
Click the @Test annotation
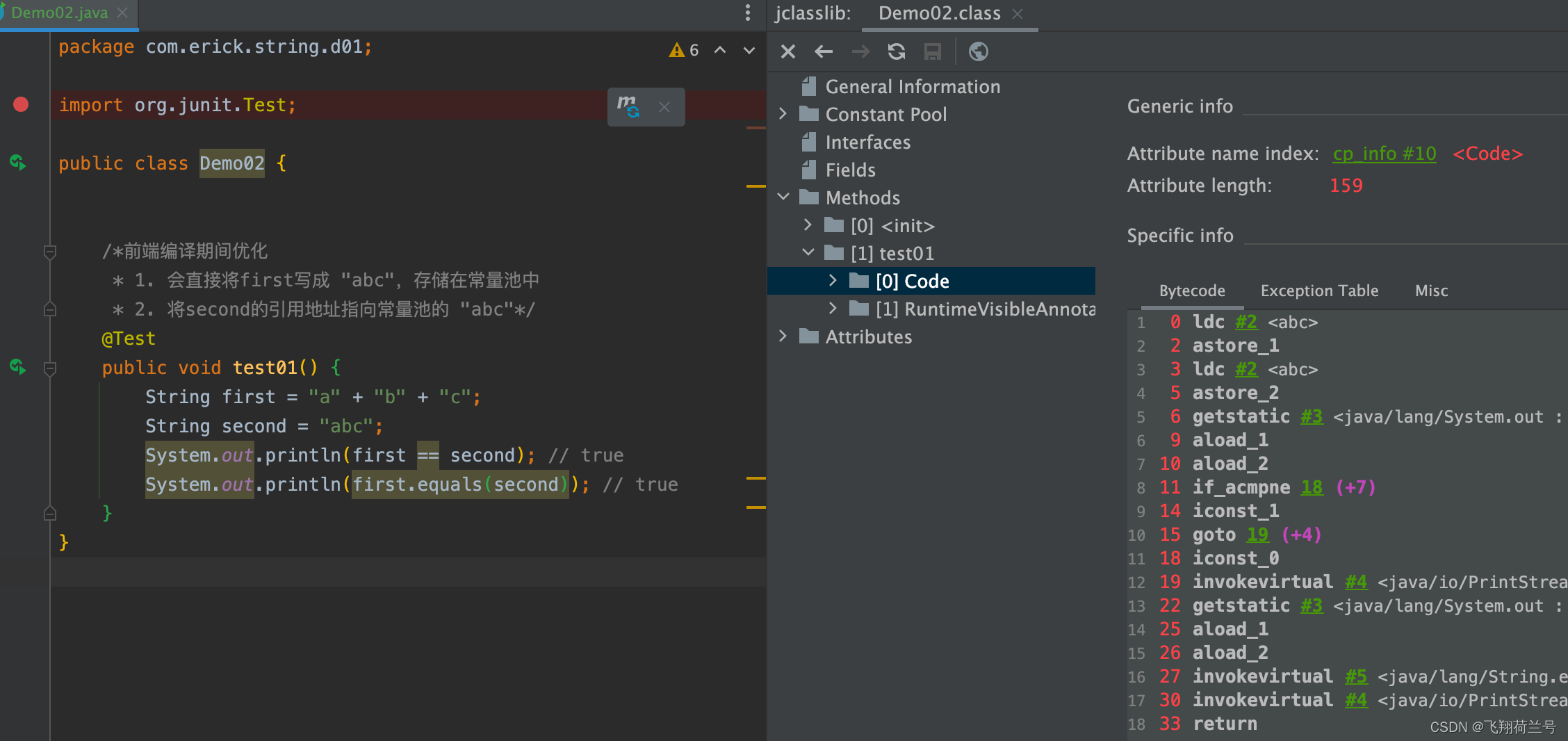[x=129, y=339]
